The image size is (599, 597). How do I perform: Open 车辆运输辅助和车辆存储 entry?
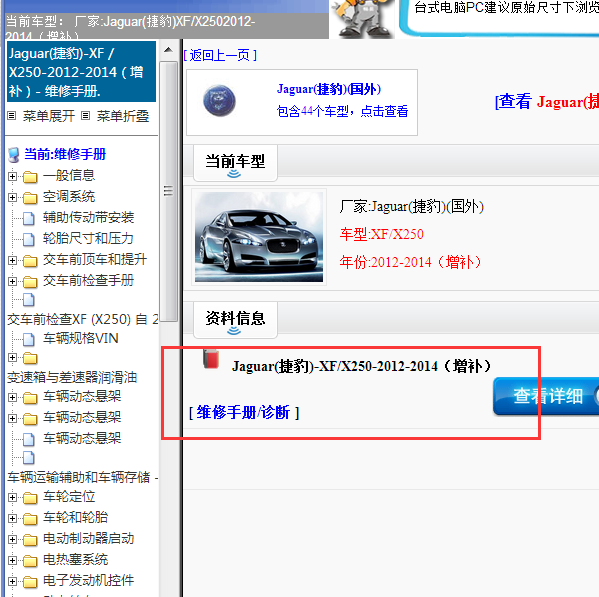coord(83,477)
